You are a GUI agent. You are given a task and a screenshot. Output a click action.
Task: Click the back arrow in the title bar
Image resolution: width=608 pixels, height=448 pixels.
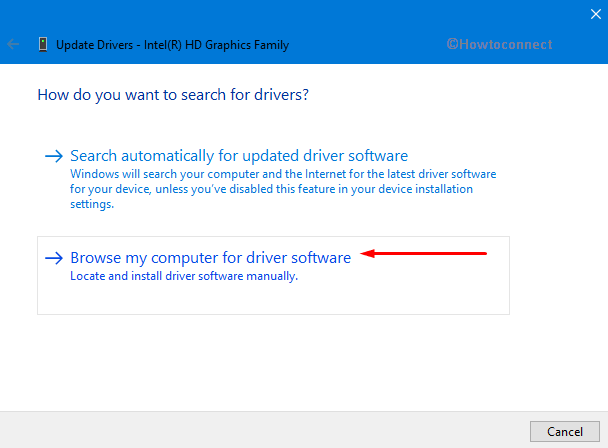13,44
